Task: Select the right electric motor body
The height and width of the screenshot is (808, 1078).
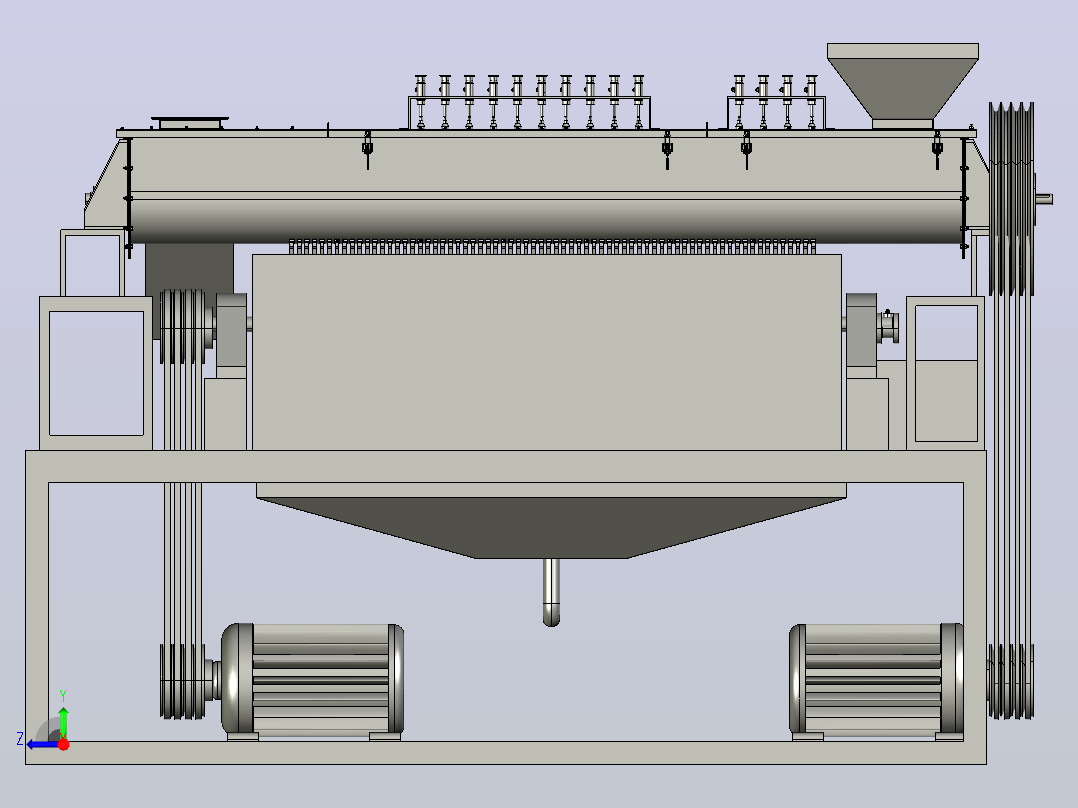Action: [876, 679]
